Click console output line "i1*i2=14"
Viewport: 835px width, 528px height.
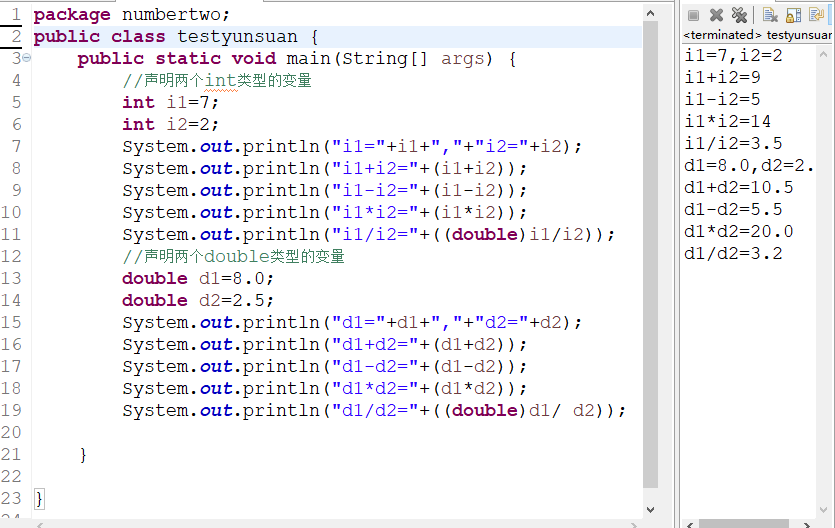(x=728, y=121)
